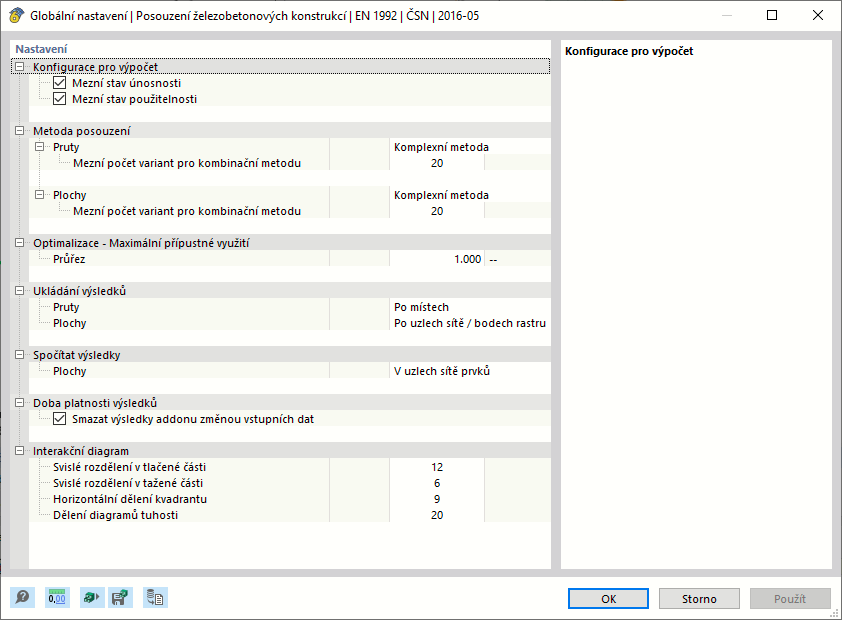Edit Svislé rozdělení v tlačené části value 12

coord(437,467)
